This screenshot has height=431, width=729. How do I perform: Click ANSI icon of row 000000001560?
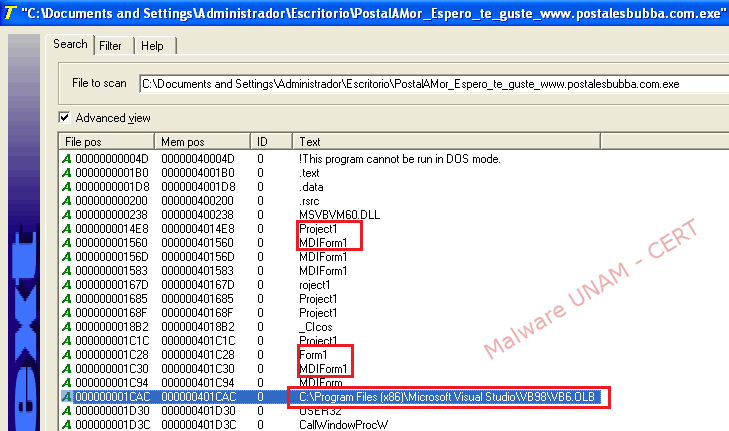pos(67,243)
